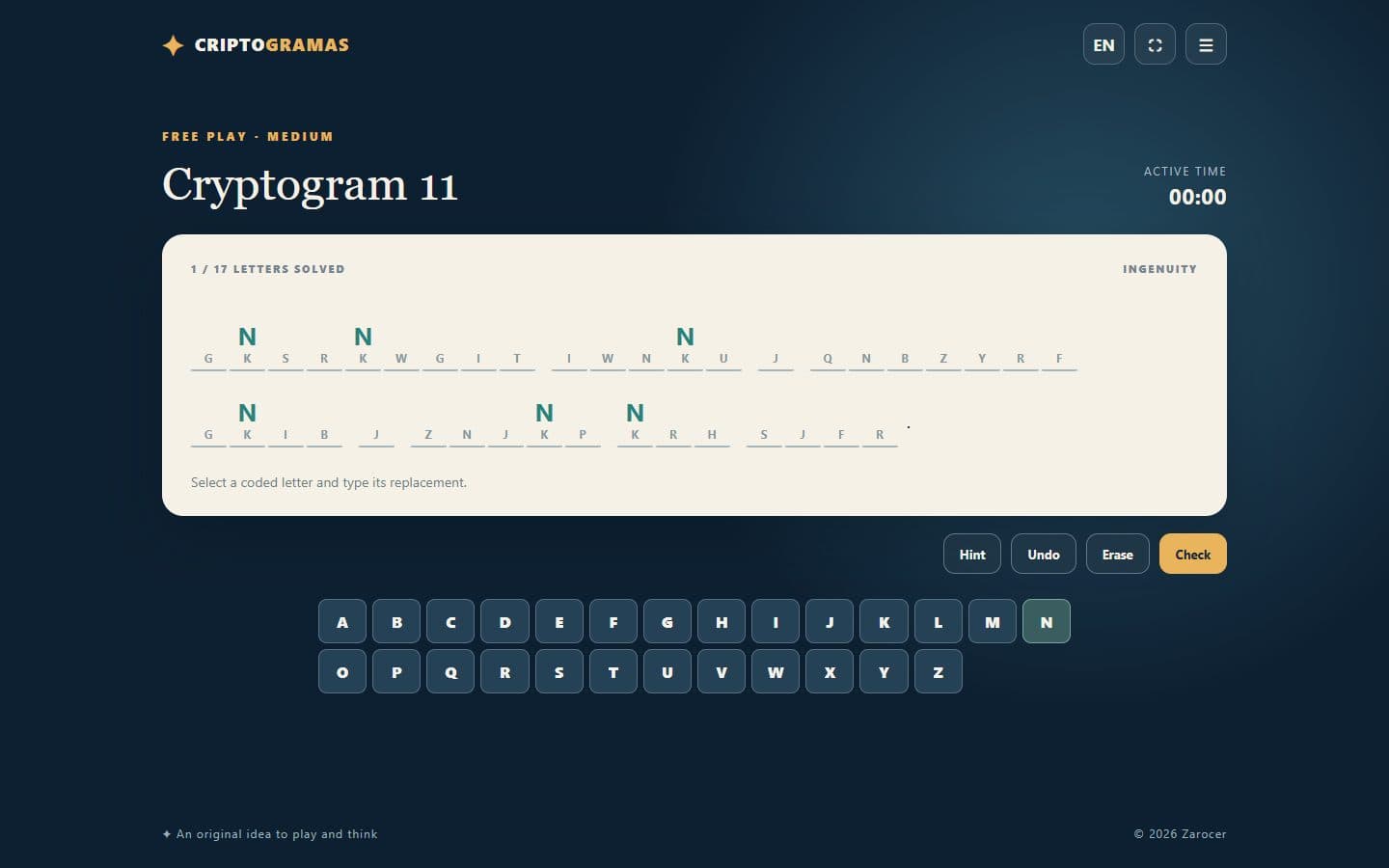
Task: Click the U keyboard key
Action: pos(667,672)
